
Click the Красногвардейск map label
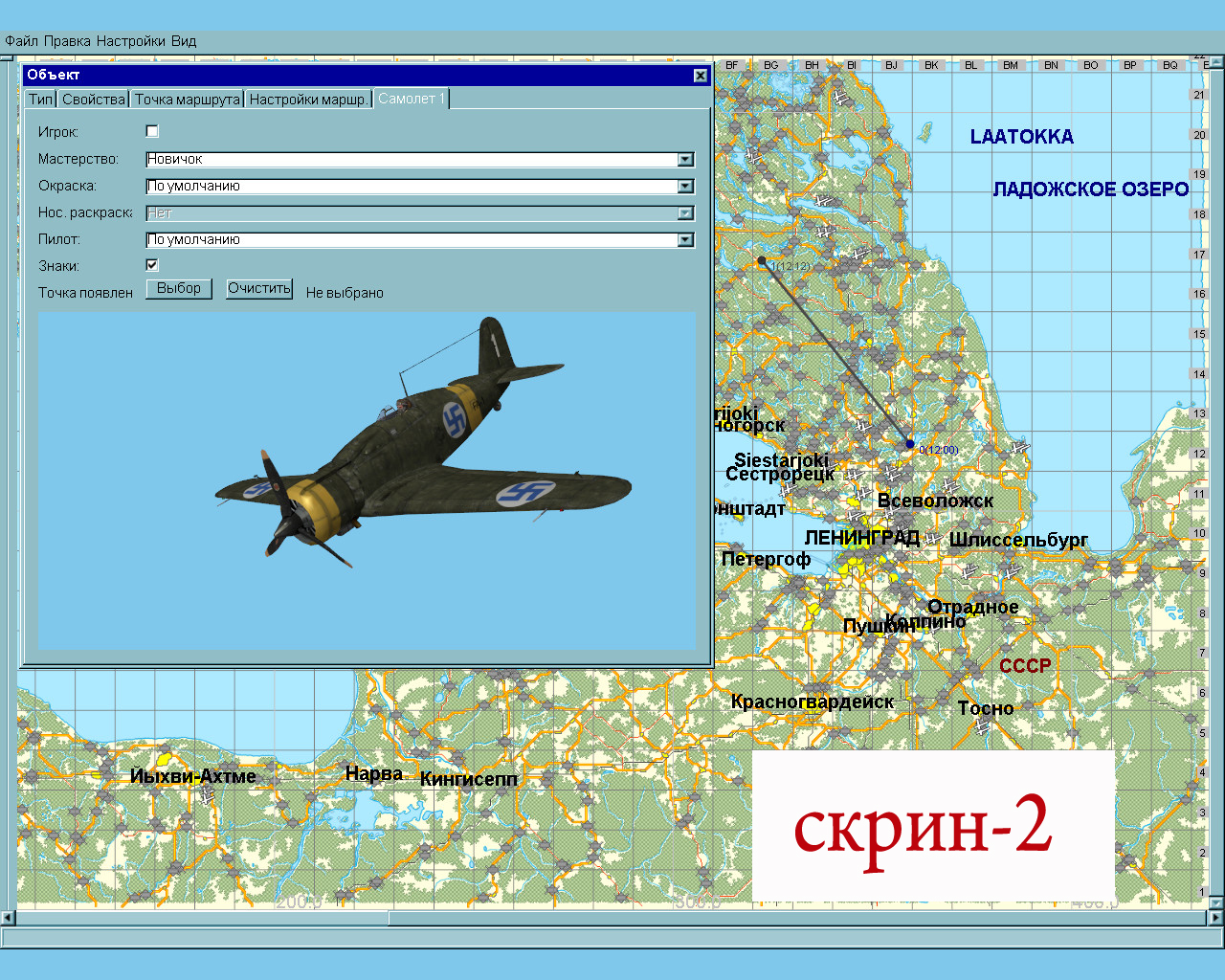pyautogui.click(x=813, y=702)
